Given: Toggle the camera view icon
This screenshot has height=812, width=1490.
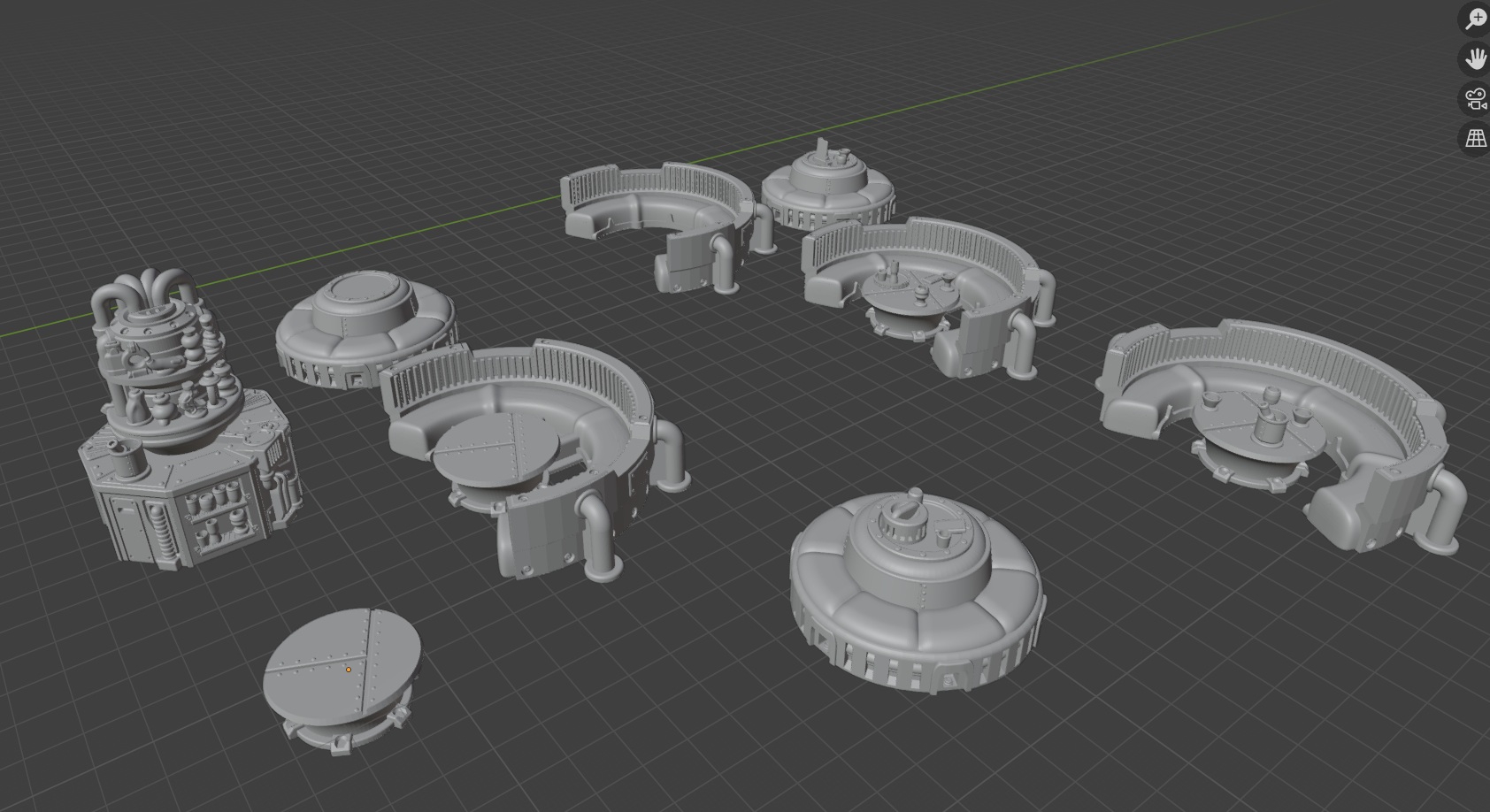Looking at the screenshot, I should [x=1475, y=99].
